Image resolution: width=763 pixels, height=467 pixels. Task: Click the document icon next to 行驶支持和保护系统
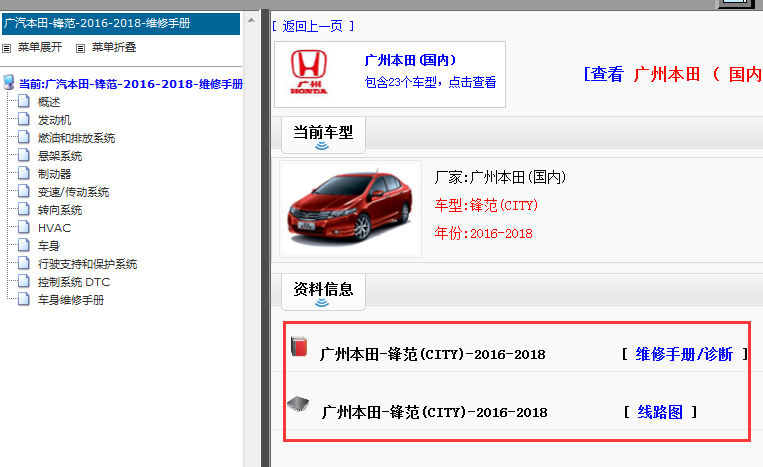click(24, 263)
